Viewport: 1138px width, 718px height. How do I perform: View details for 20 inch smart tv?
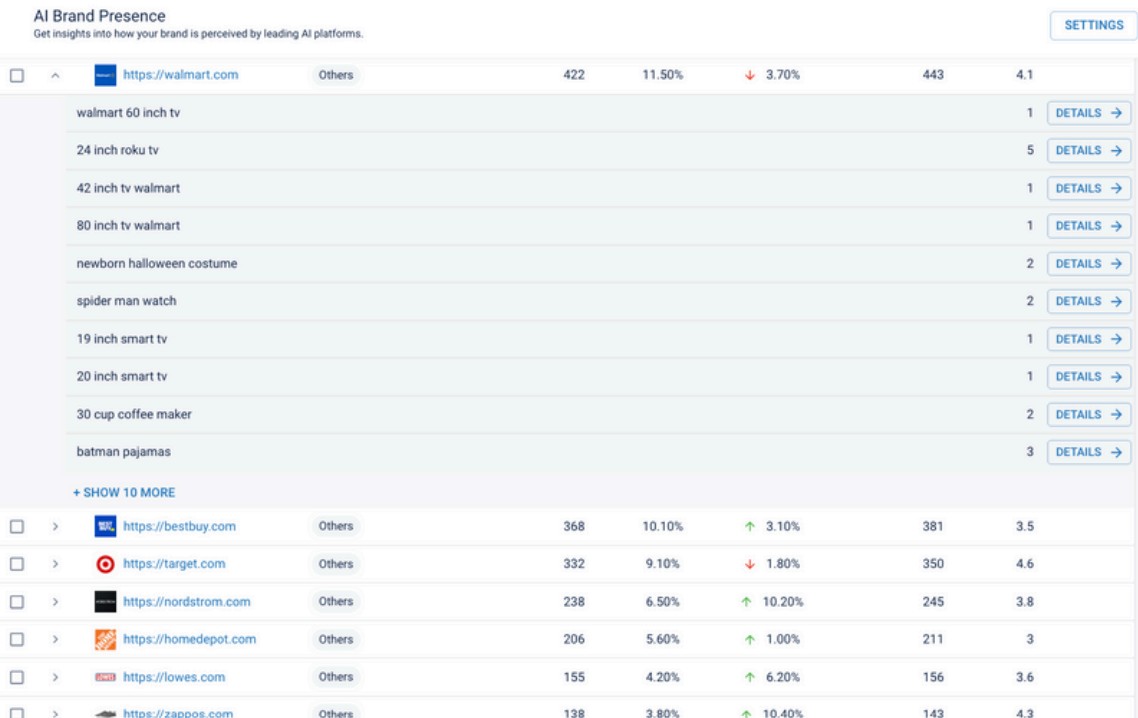coord(1089,378)
